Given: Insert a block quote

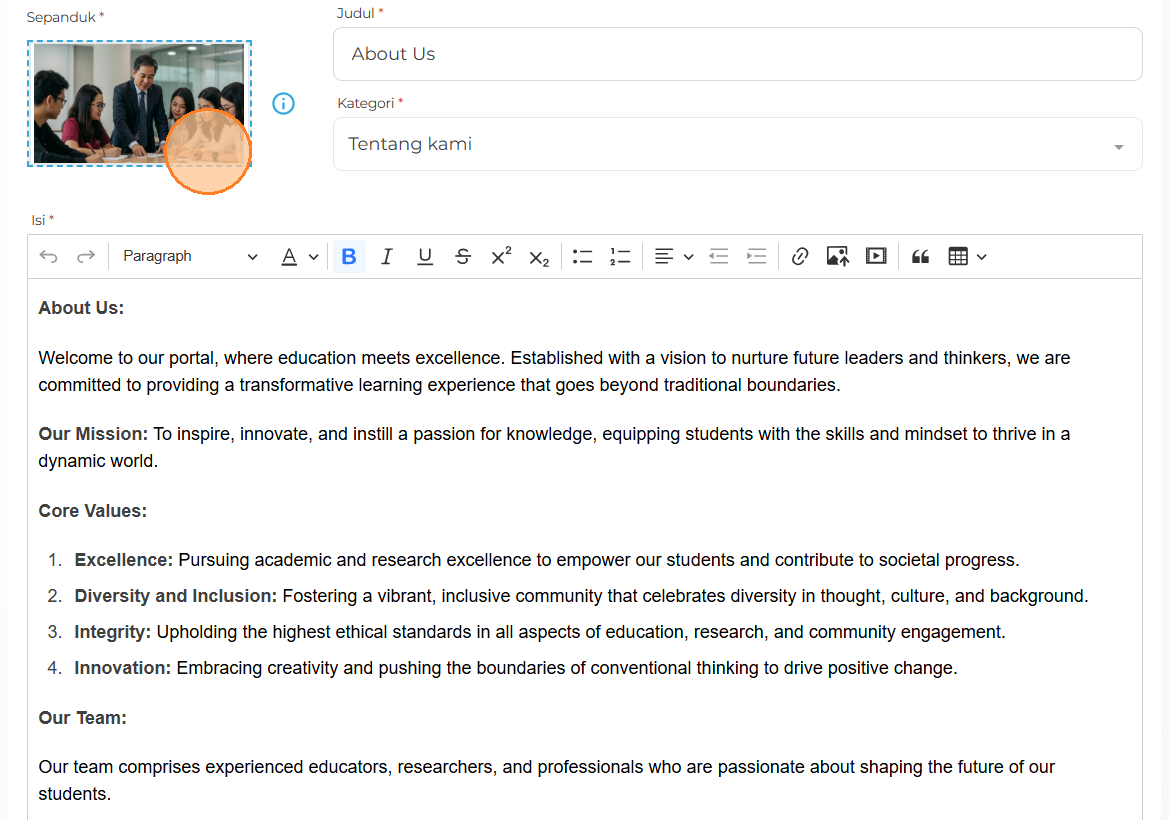Looking at the screenshot, I should [x=921, y=257].
